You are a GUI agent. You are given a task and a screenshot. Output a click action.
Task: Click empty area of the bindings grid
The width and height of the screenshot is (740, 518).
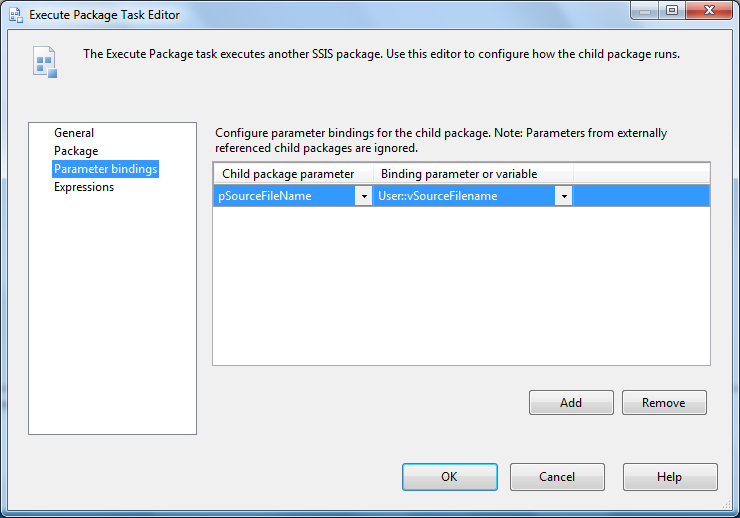coord(461,285)
